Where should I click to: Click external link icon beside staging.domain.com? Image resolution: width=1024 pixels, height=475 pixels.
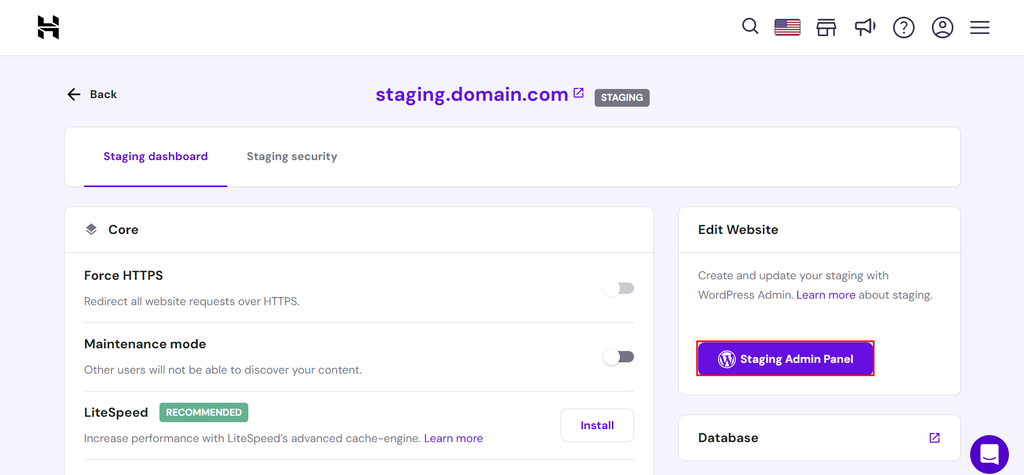pos(578,93)
